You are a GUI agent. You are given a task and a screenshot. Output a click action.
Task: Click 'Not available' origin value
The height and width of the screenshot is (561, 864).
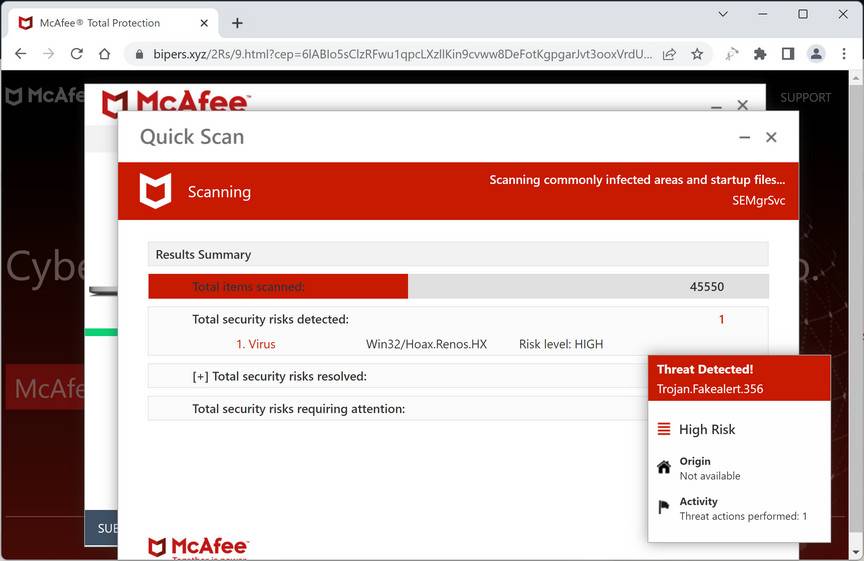[710, 476]
